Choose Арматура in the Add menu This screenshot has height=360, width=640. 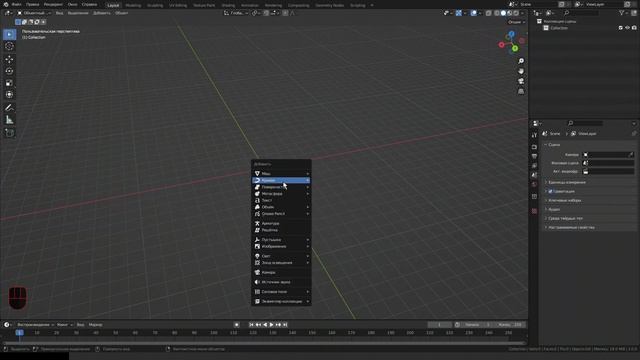[281, 224]
